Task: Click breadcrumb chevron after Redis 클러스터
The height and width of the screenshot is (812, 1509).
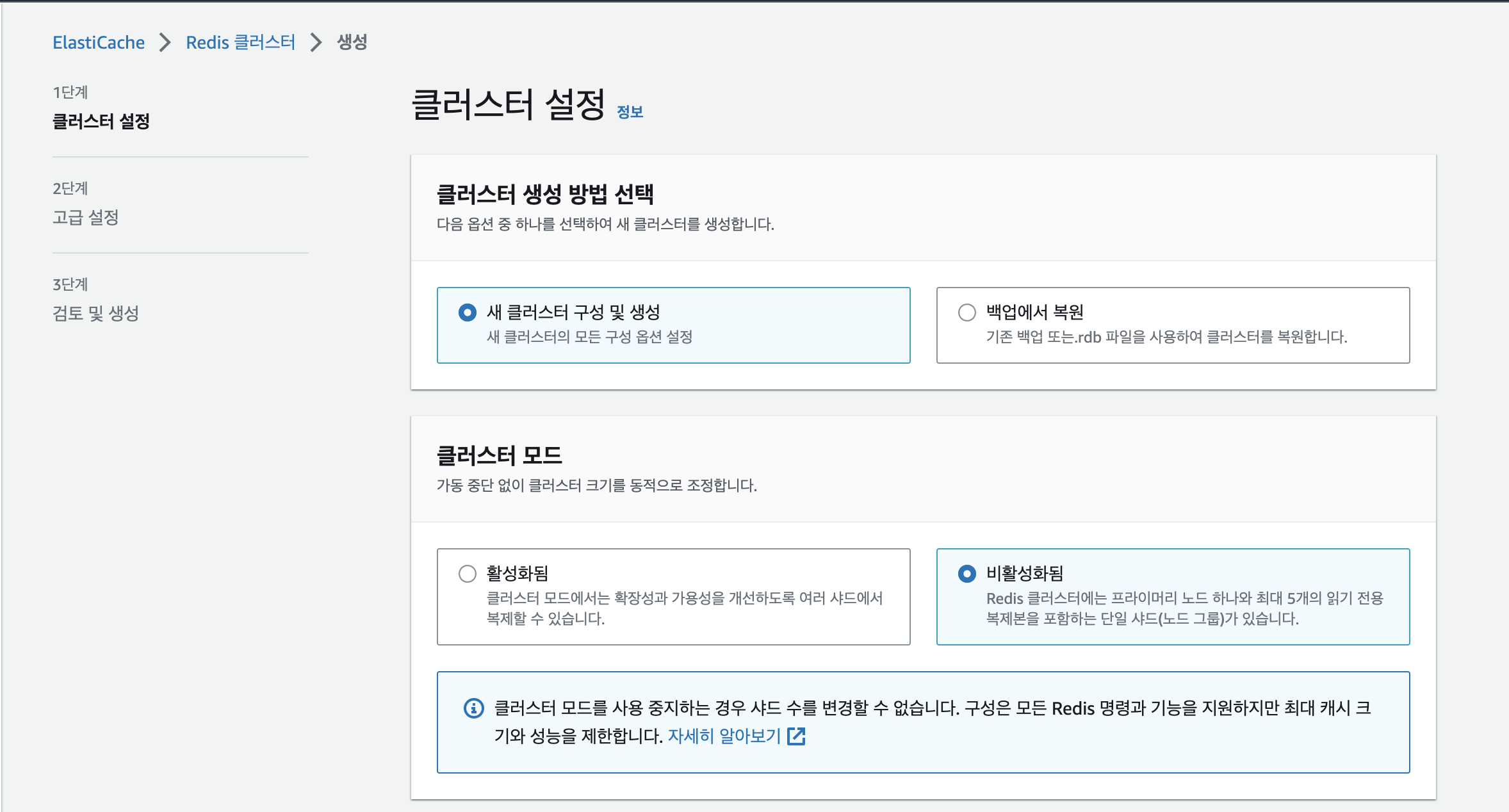Action: 316,42
